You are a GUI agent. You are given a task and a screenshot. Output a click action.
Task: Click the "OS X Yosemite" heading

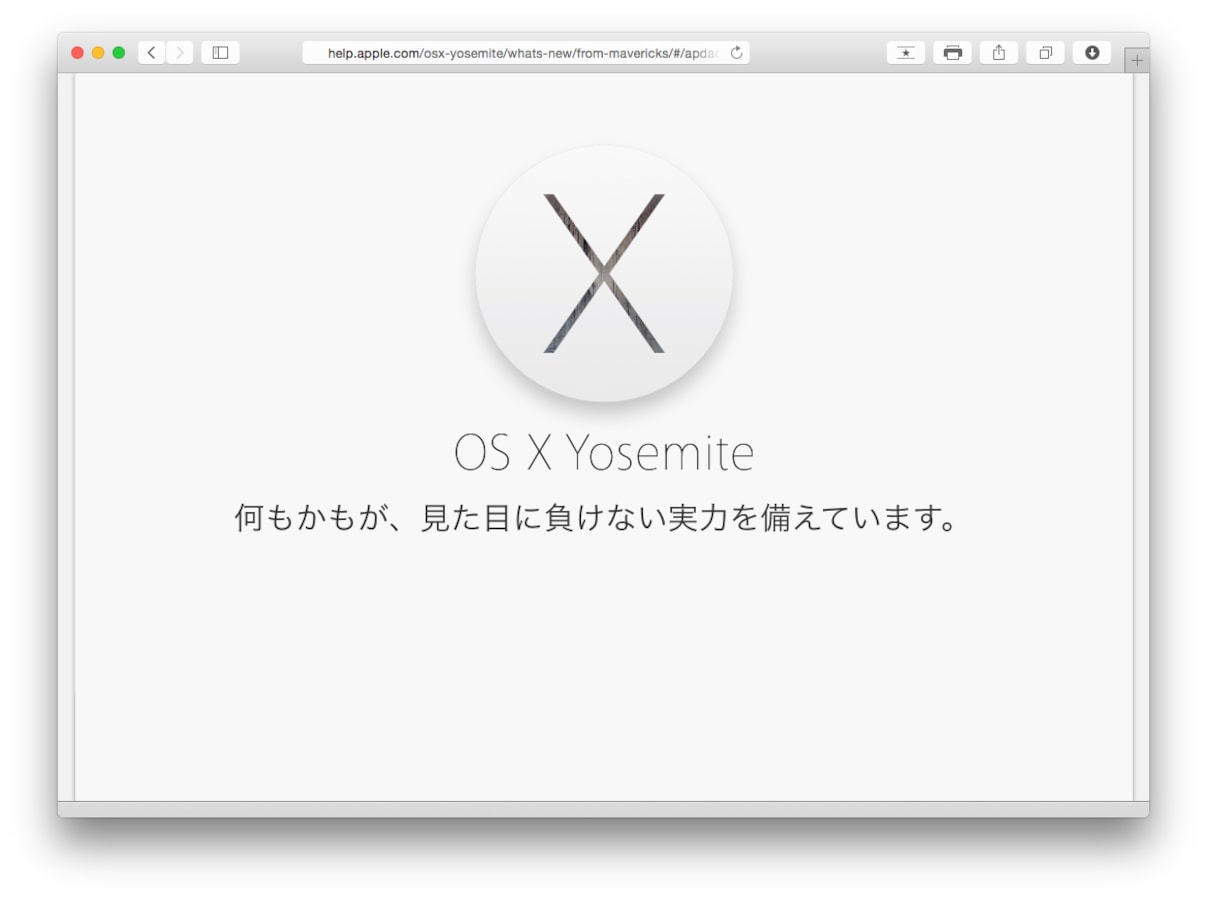[x=604, y=453]
